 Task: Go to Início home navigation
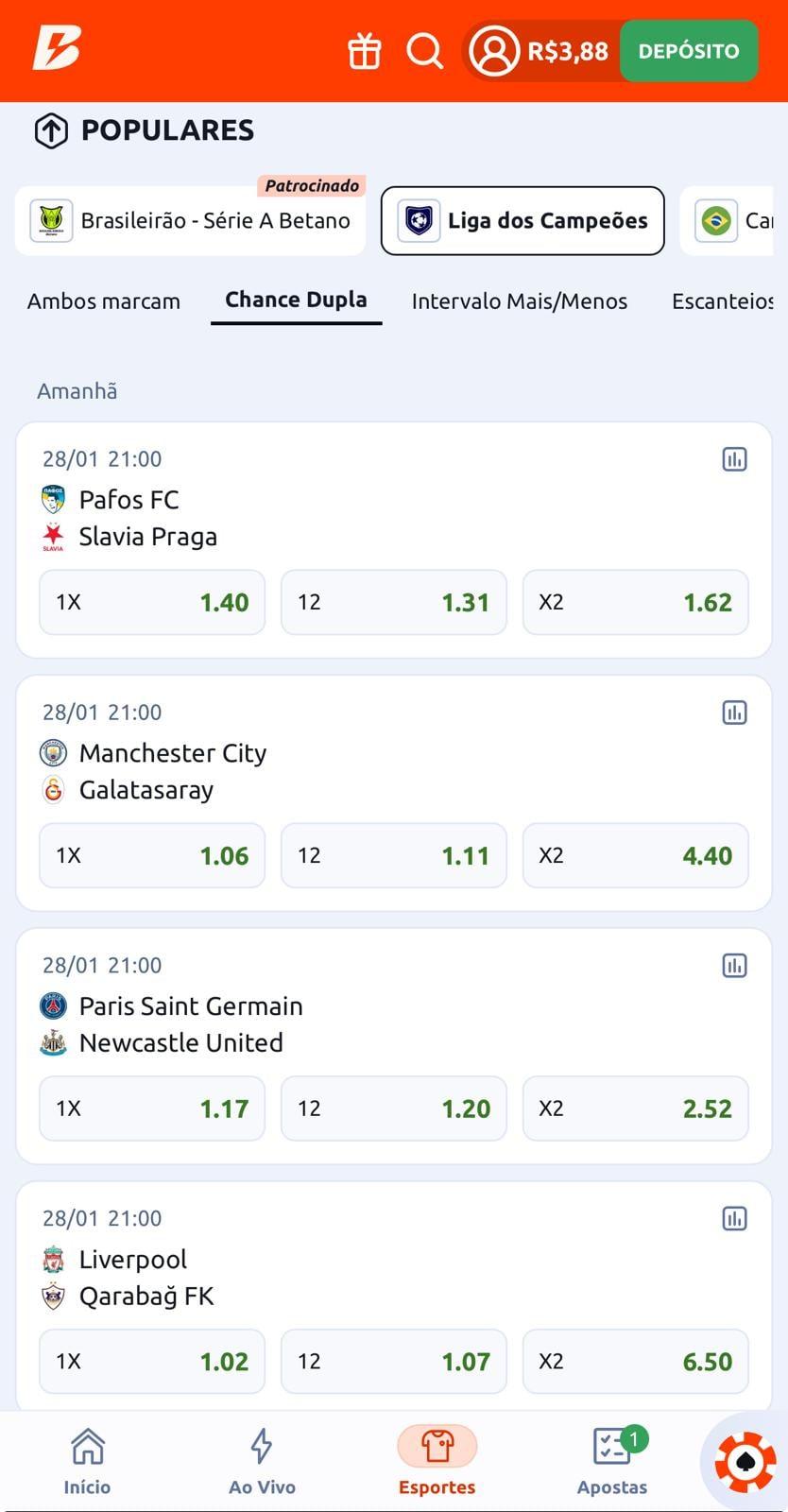87,1461
